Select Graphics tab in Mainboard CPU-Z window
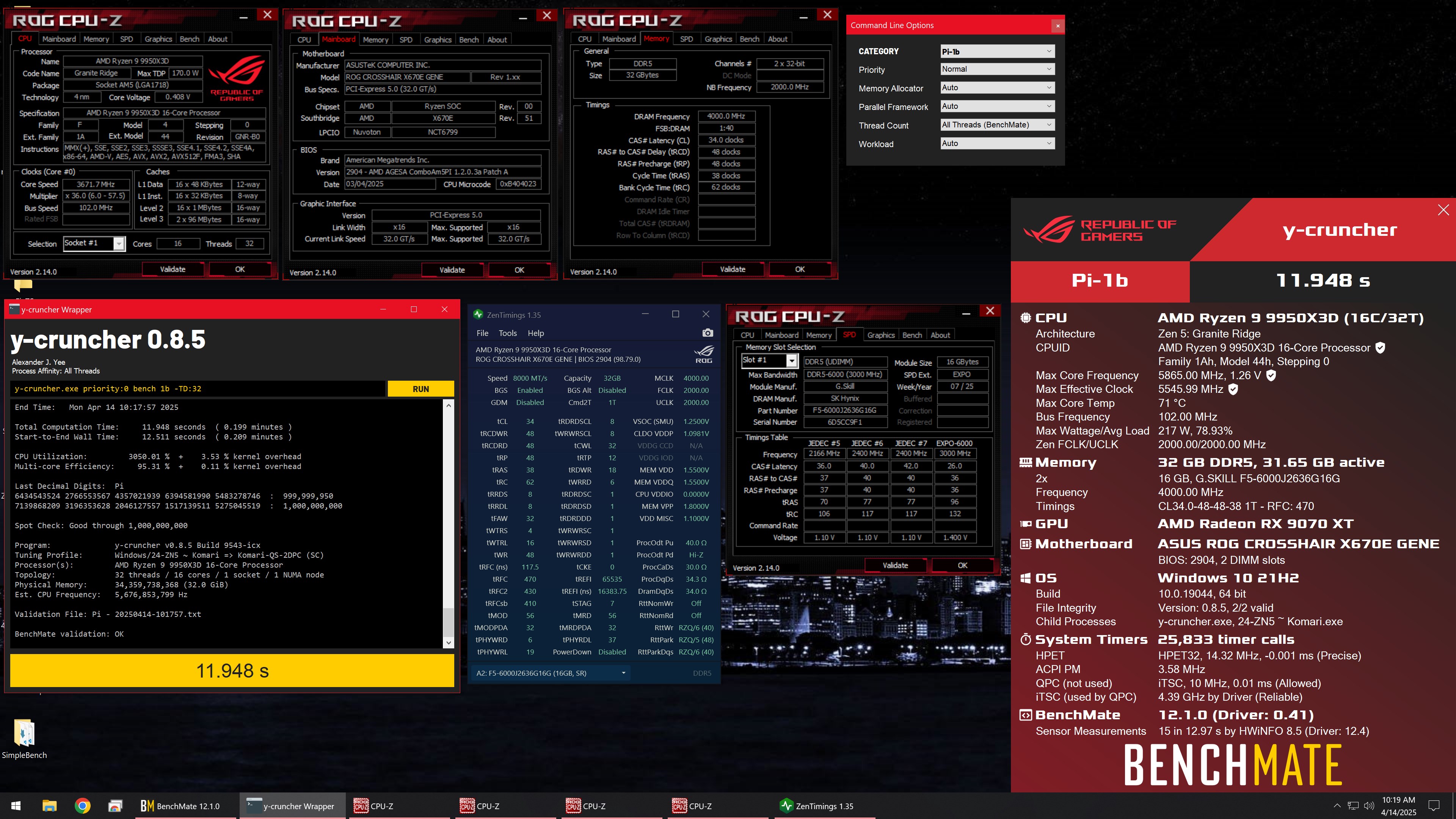Screen dimensions: 1456x819 point(438,39)
